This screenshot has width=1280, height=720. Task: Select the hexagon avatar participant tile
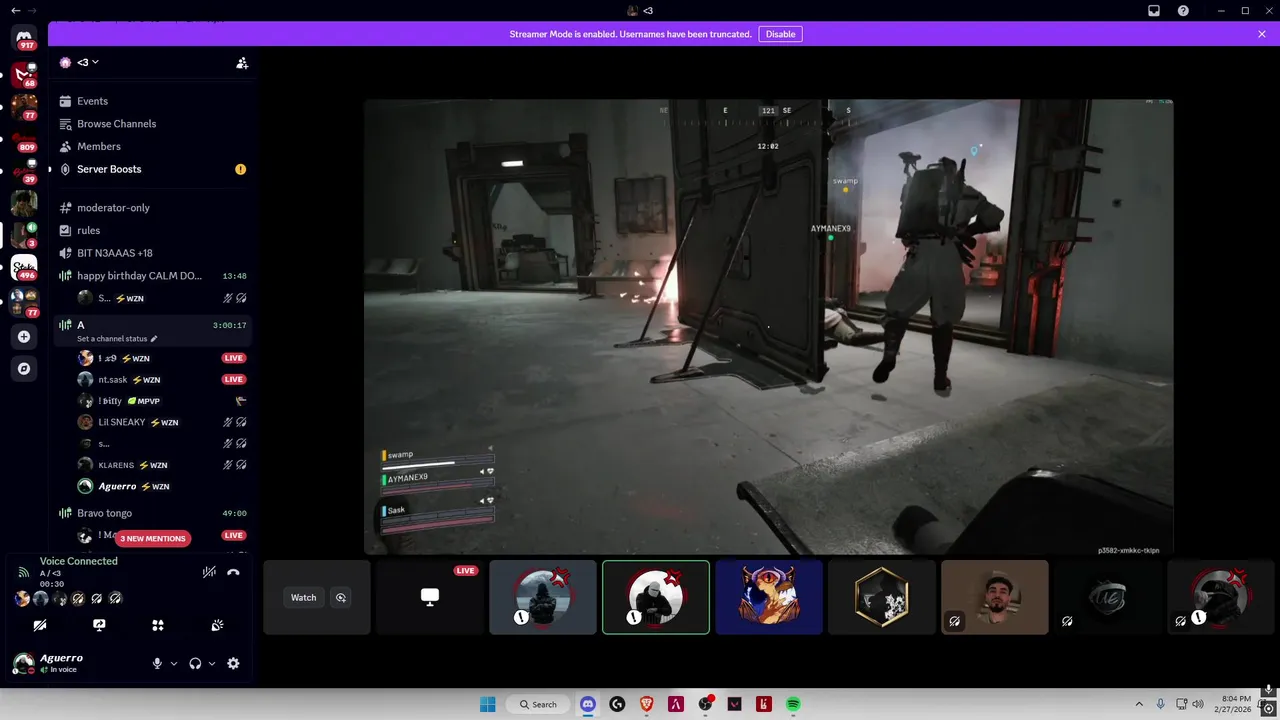882,597
